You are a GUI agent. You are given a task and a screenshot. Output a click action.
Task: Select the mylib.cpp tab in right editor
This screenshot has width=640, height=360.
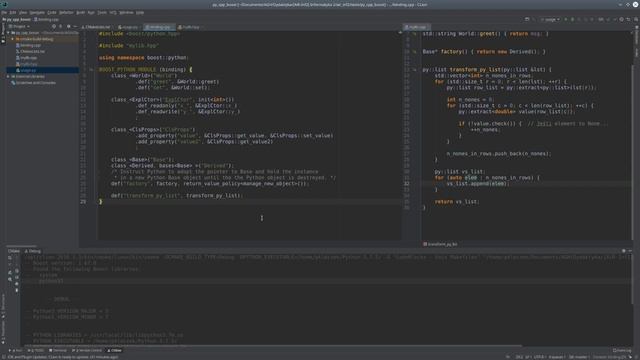pos(416,27)
